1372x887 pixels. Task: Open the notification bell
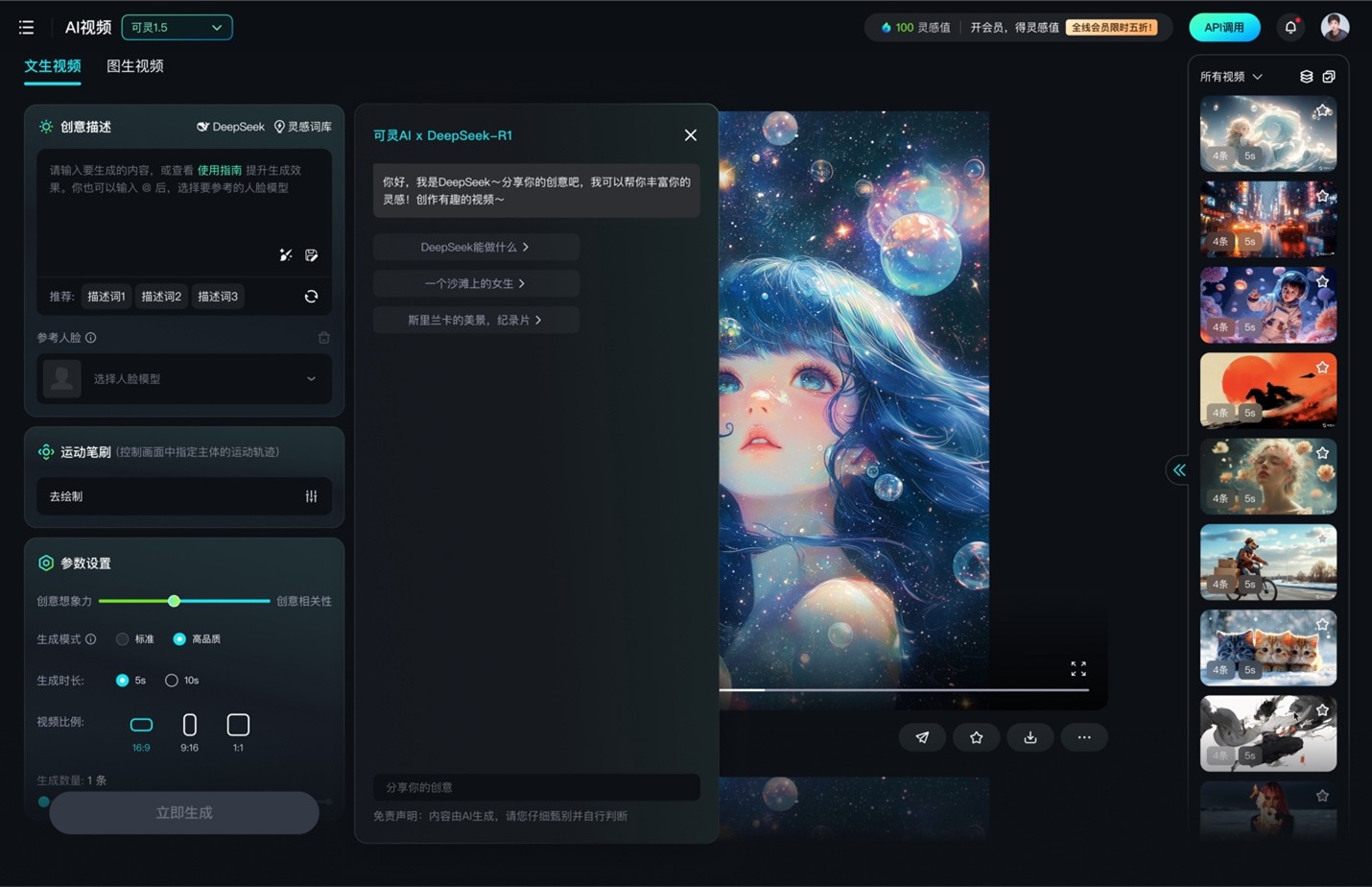pos(1289,27)
